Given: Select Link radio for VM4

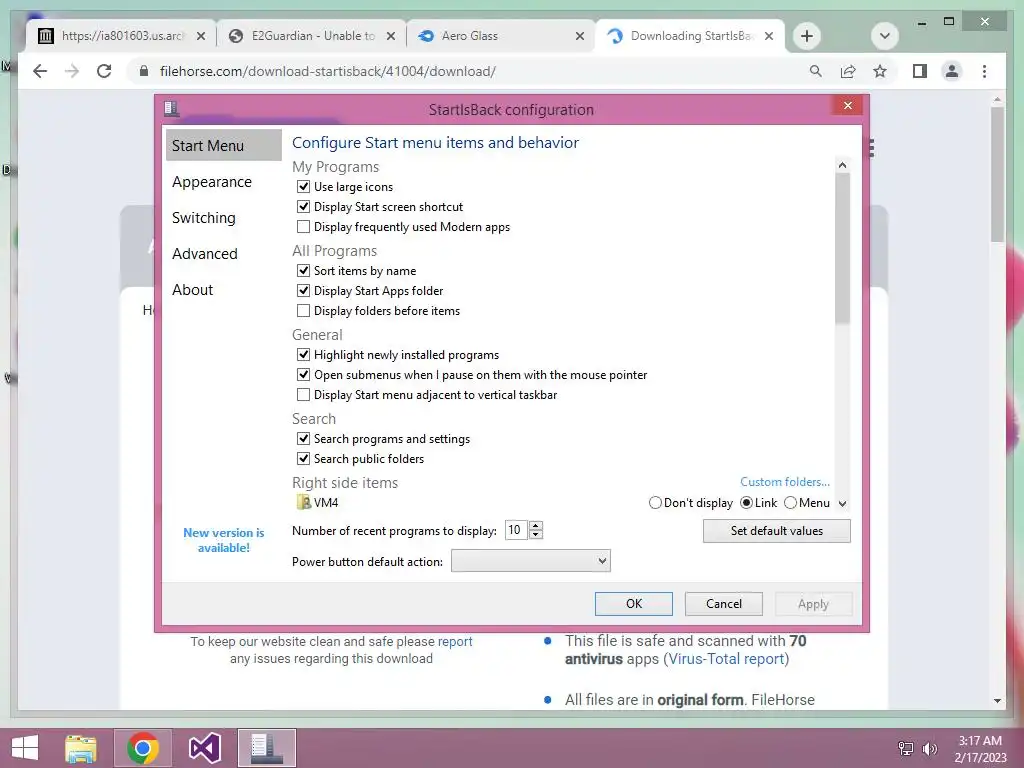Looking at the screenshot, I should (746, 503).
